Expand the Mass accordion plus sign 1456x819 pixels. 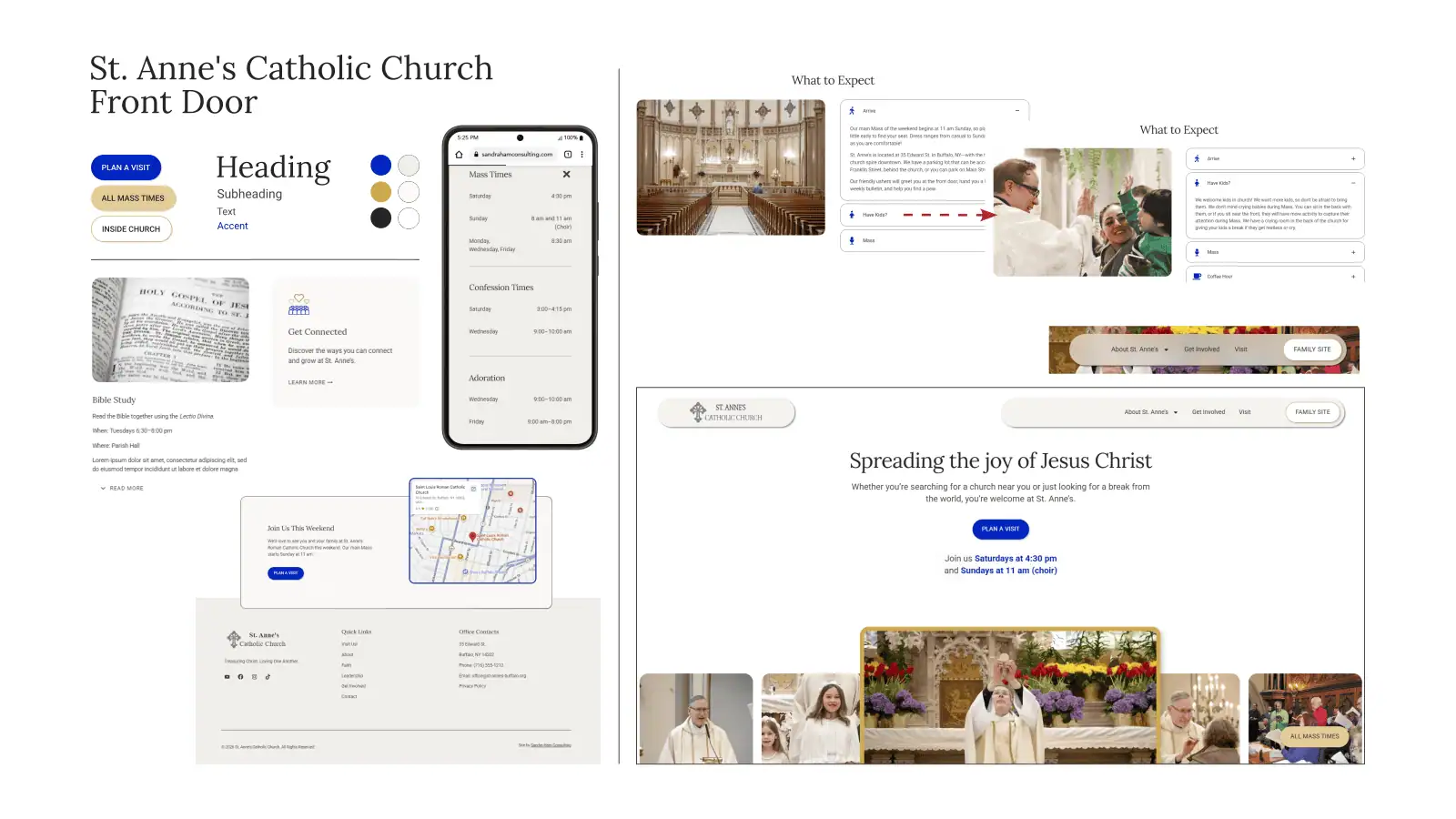[1353, 252]
